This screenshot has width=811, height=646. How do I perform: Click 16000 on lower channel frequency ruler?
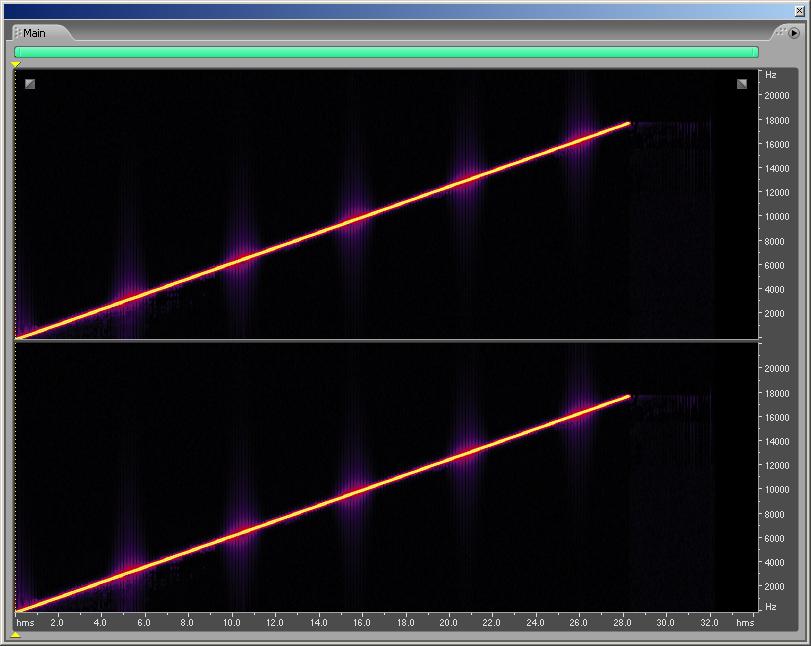777,417
